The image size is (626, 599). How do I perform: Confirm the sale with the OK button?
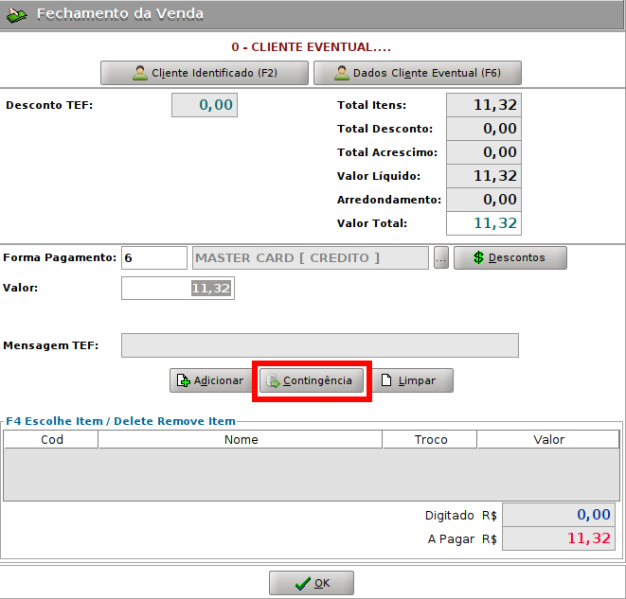311,583
